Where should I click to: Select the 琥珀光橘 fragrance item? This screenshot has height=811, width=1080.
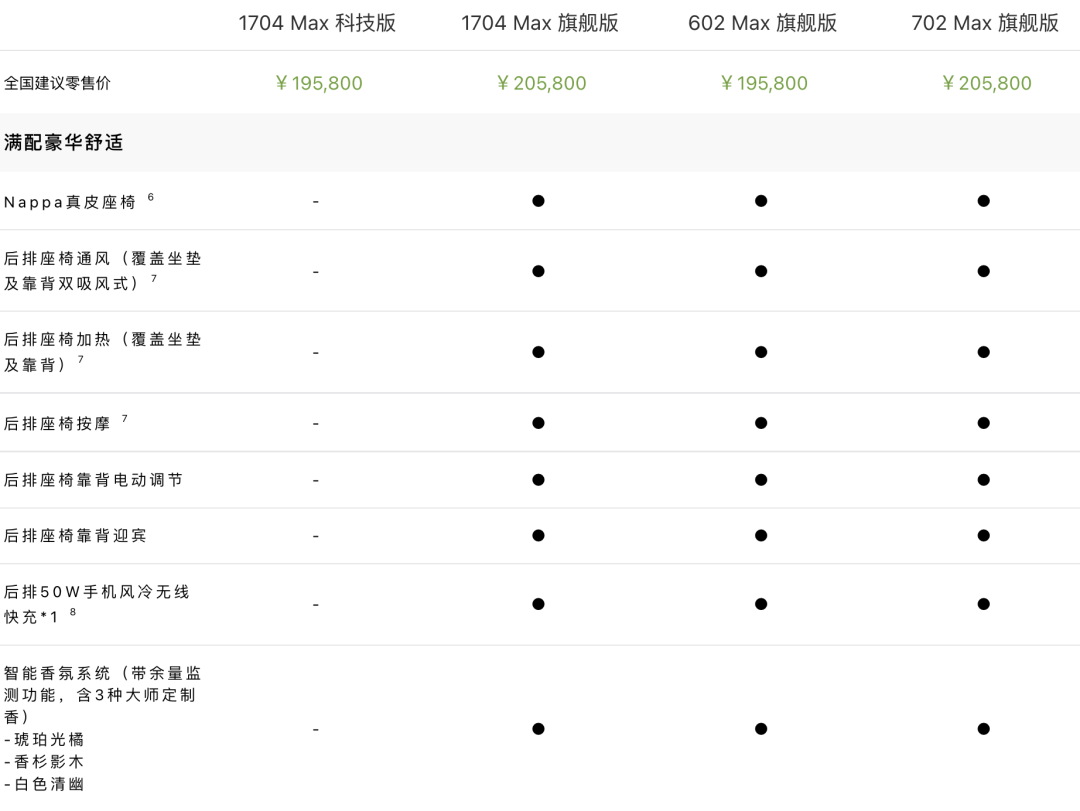click(48, 739)
